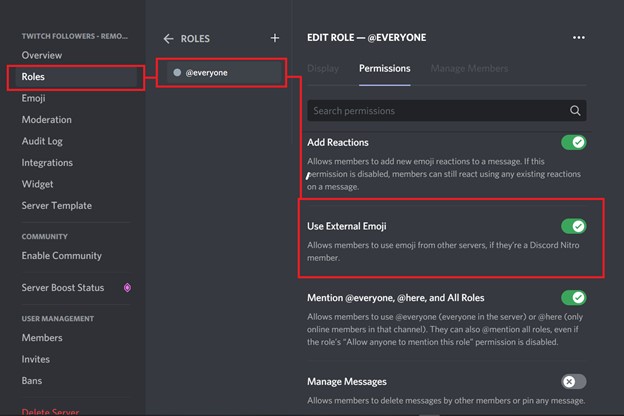View the Audit Log
The width and height of the screenshot is (624, 416).
[x=42, y=141]
